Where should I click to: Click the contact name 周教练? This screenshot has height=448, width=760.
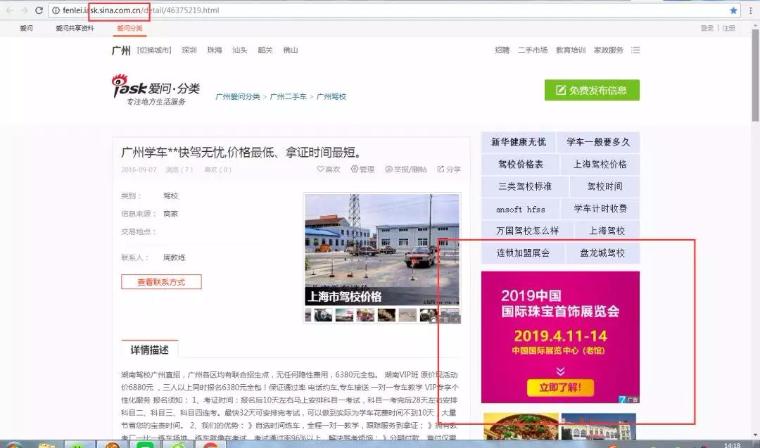174,257
